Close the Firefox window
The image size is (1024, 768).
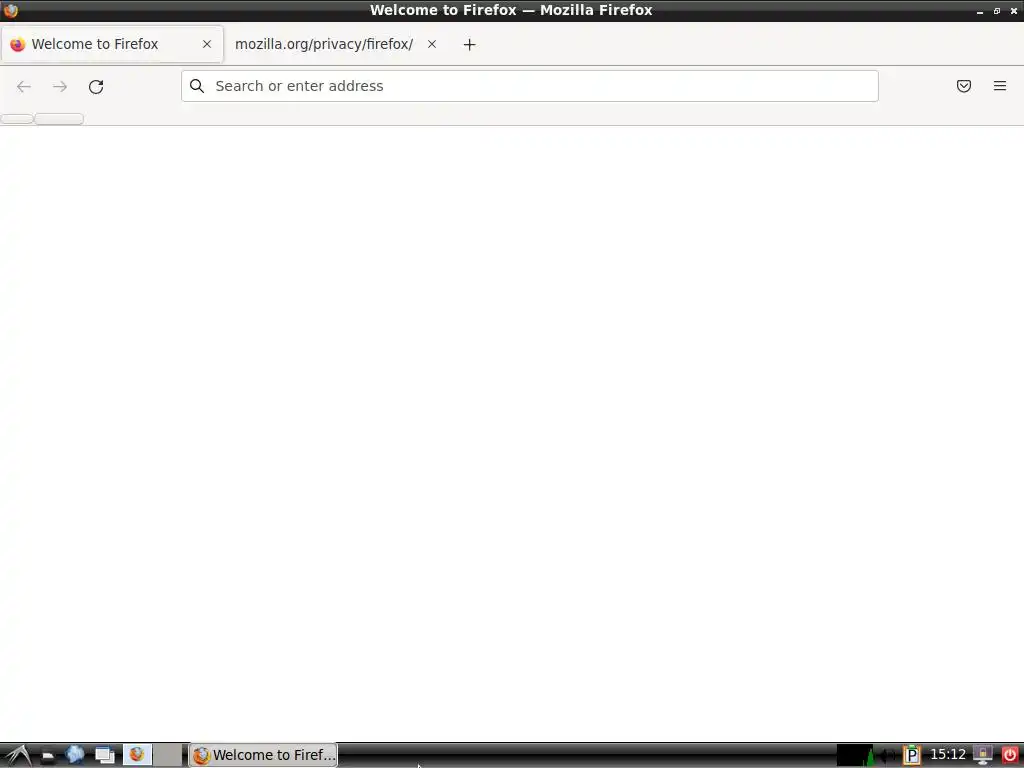click(1014, 11)
